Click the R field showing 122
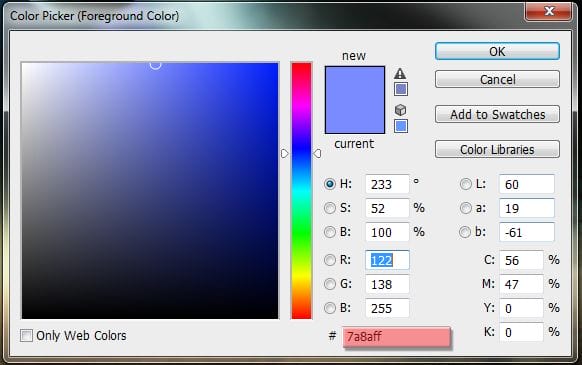The height and width of the screenshot is (365, 582). click(387, 260)
